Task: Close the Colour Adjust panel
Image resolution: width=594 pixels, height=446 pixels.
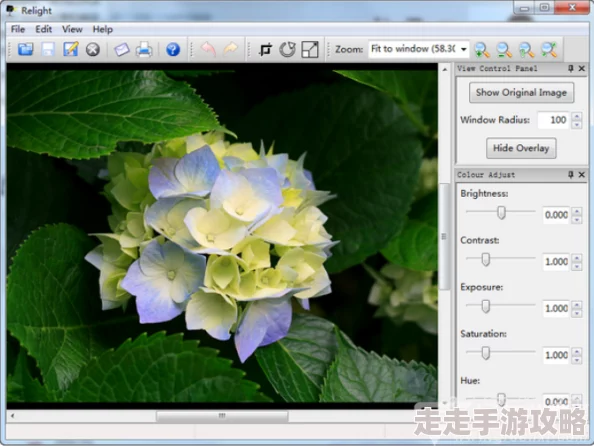Action: point(582,174)
